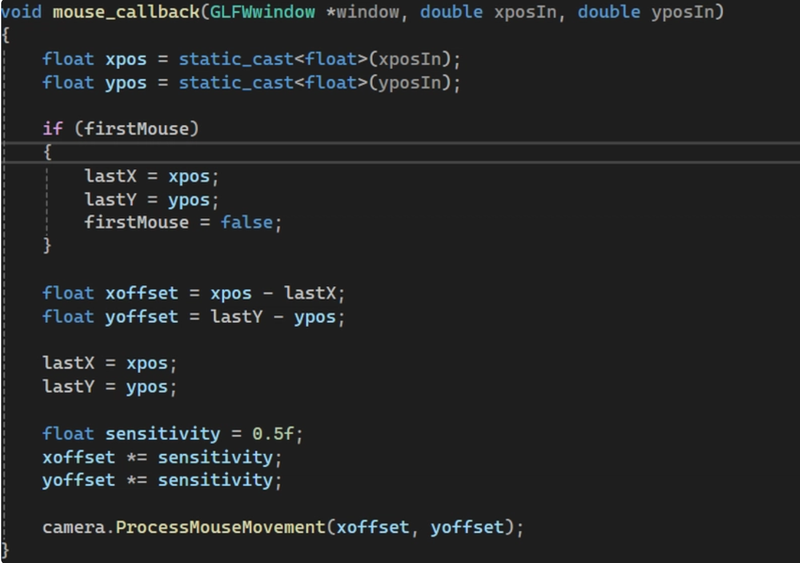Click the firstMouse condition in the if statement

point(136,129)
